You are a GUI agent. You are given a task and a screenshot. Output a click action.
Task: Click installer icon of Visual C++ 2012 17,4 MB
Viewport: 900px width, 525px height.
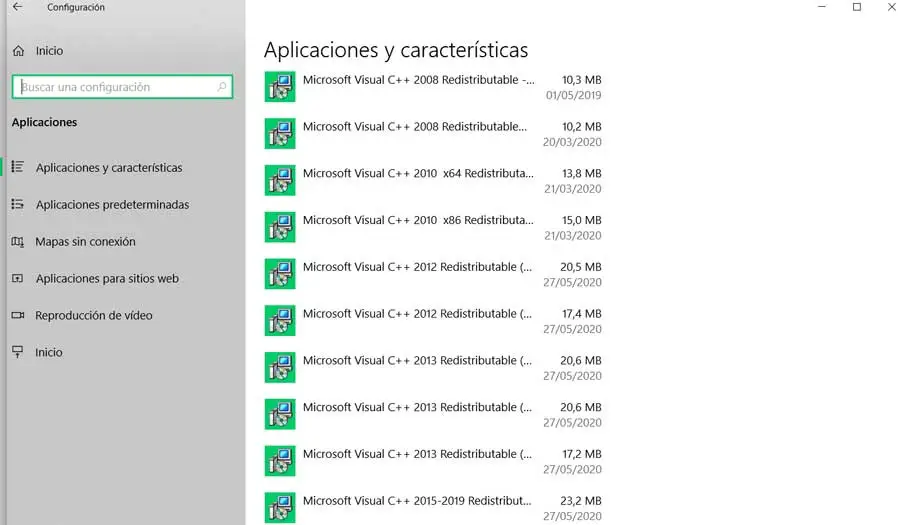pyautogui.click(x=280, y=321)
